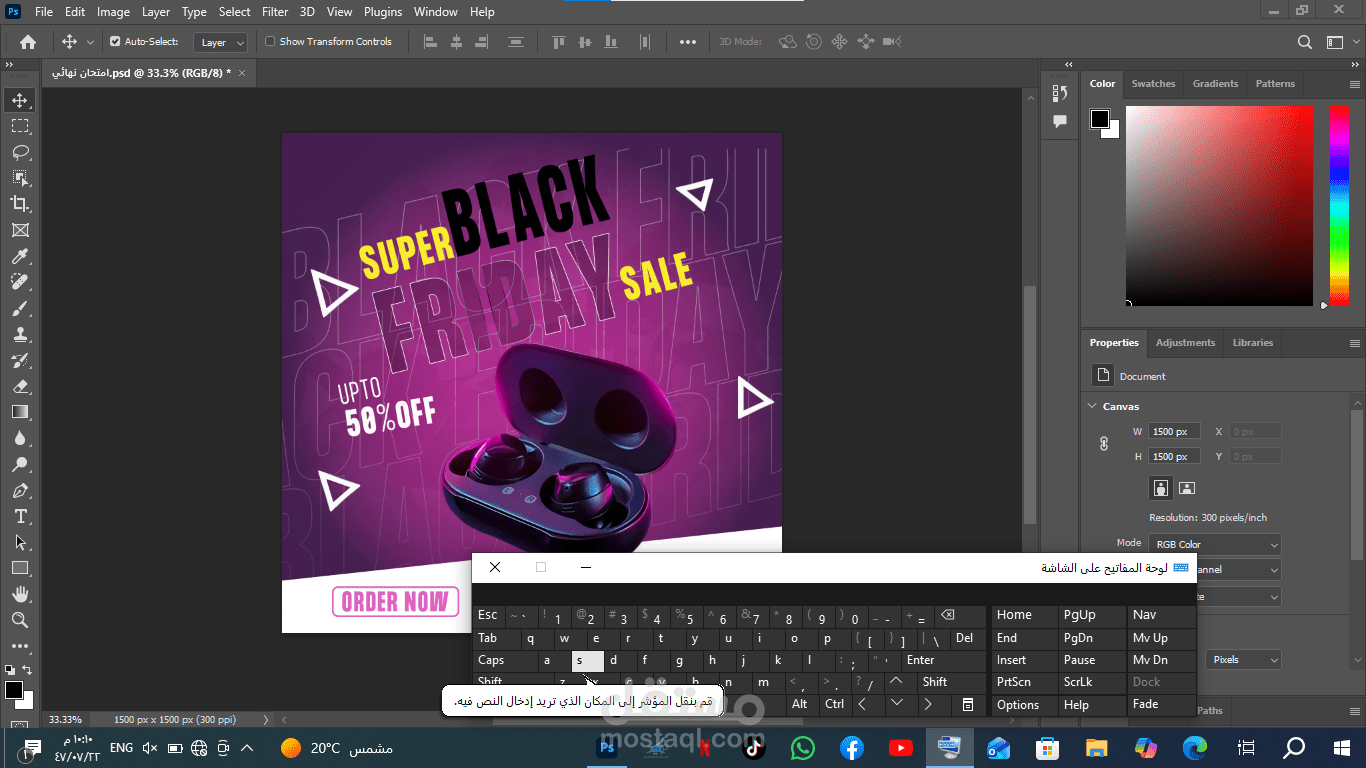Viewport: 1366px width, 768px height.
Task: Select the Horizontal Type tool
Action: click(x=20, y=516)
